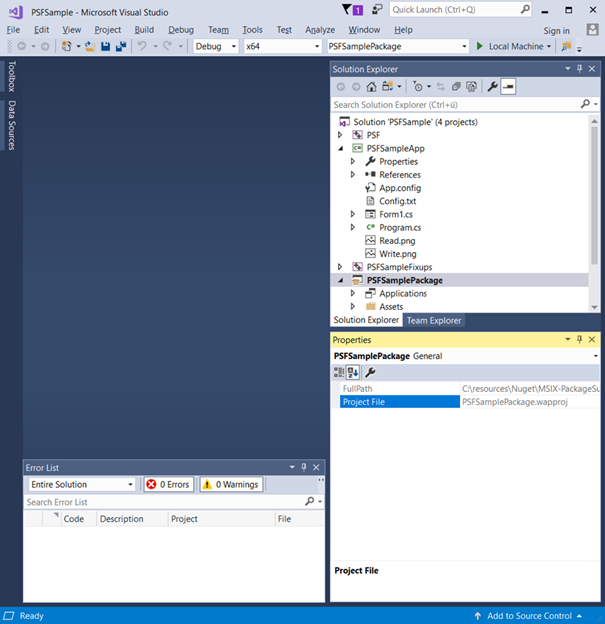Click the Search Error List field
Image resolution: width=605 pixels, height=624 pixels.
[x=174, y=502]
